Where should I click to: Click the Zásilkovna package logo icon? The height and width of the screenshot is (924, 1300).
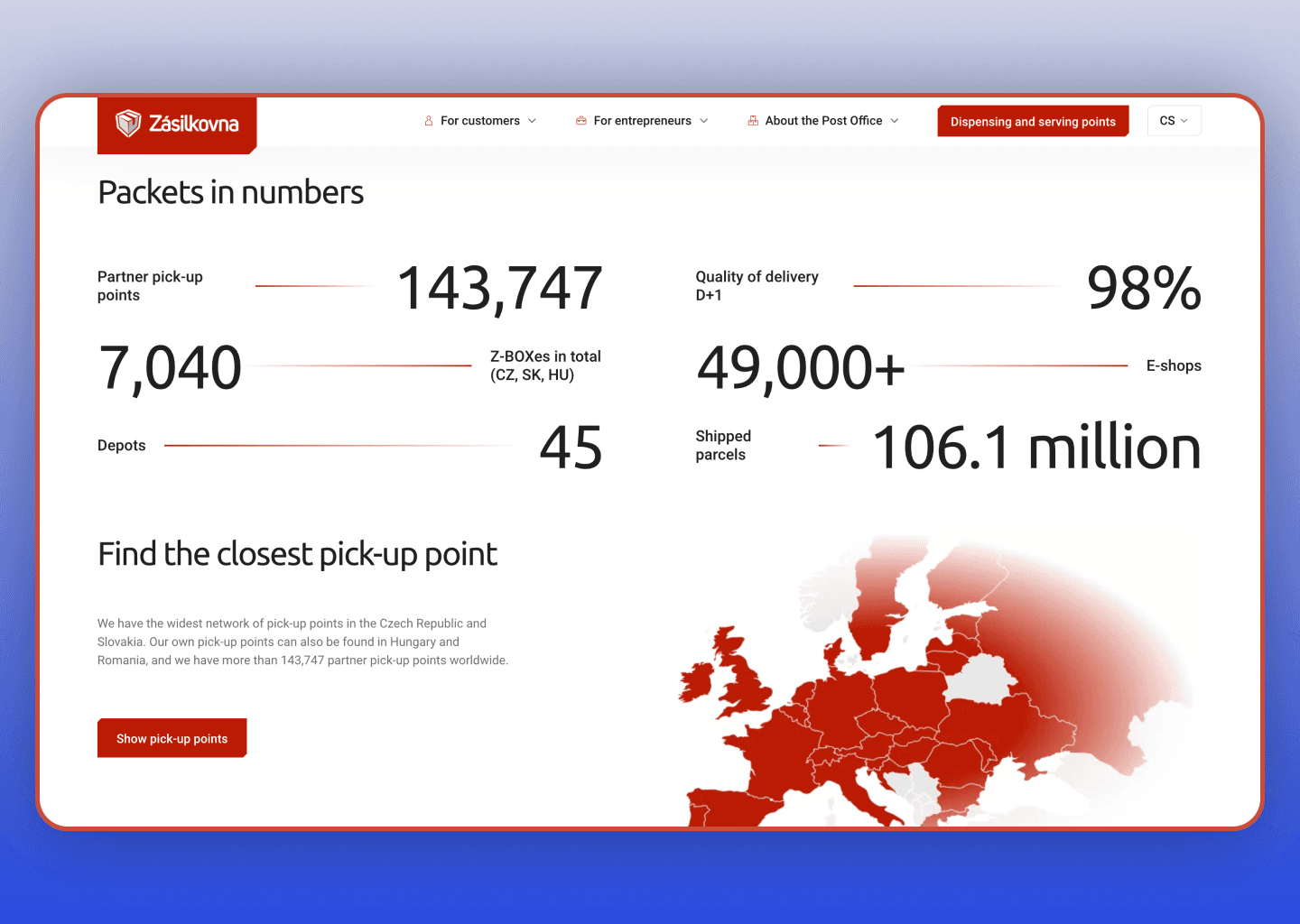pyautogui.click(x=128, y=123)
